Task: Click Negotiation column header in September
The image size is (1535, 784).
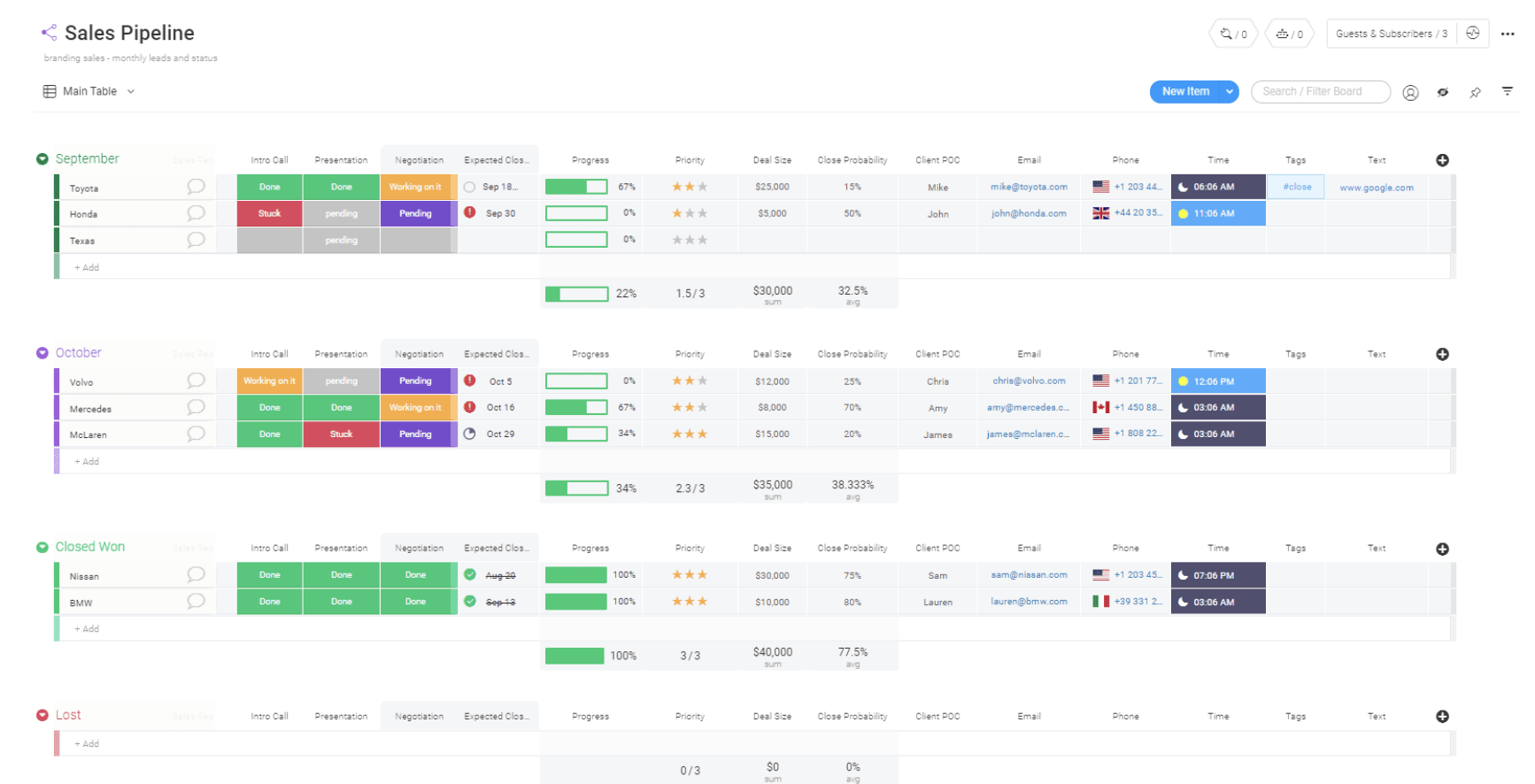Action: [419, 160]
